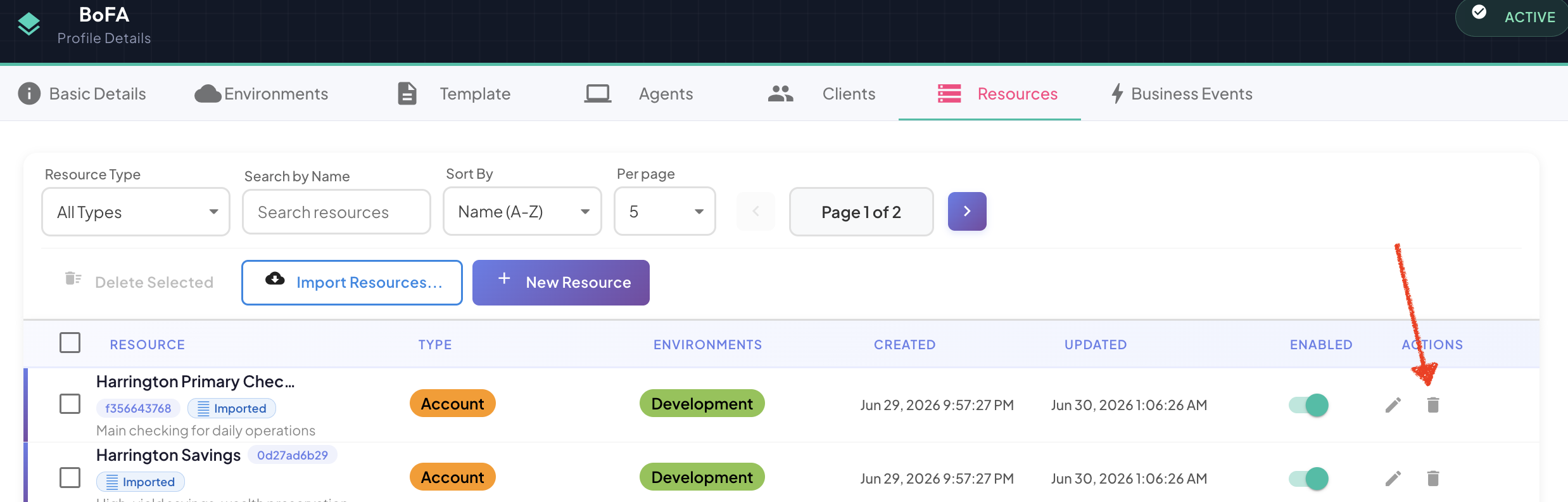
Task: Click the Environments cloud icon
Action: (x=208, y=94)
